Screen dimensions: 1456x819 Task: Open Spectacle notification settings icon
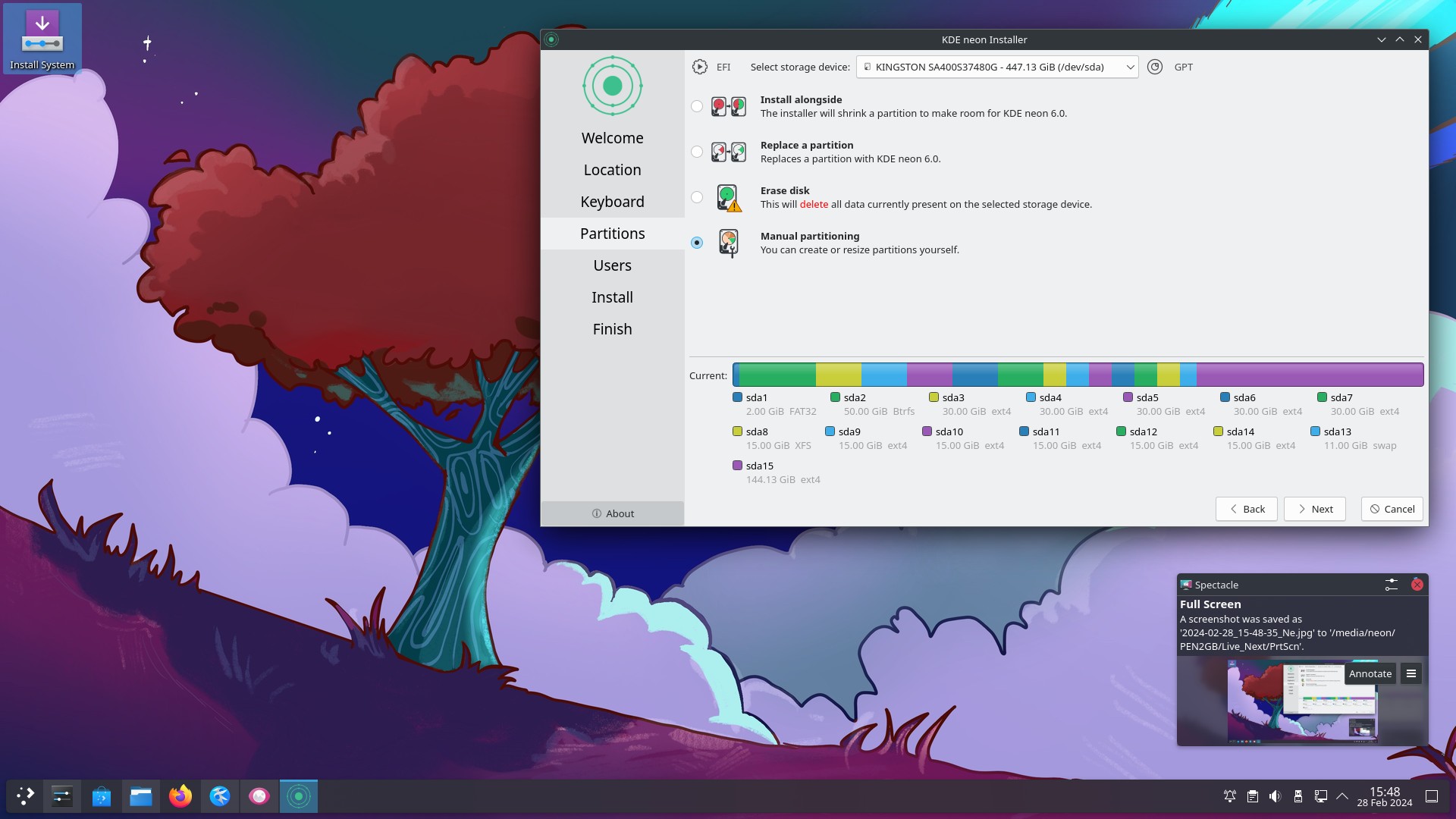point(1391,585)
